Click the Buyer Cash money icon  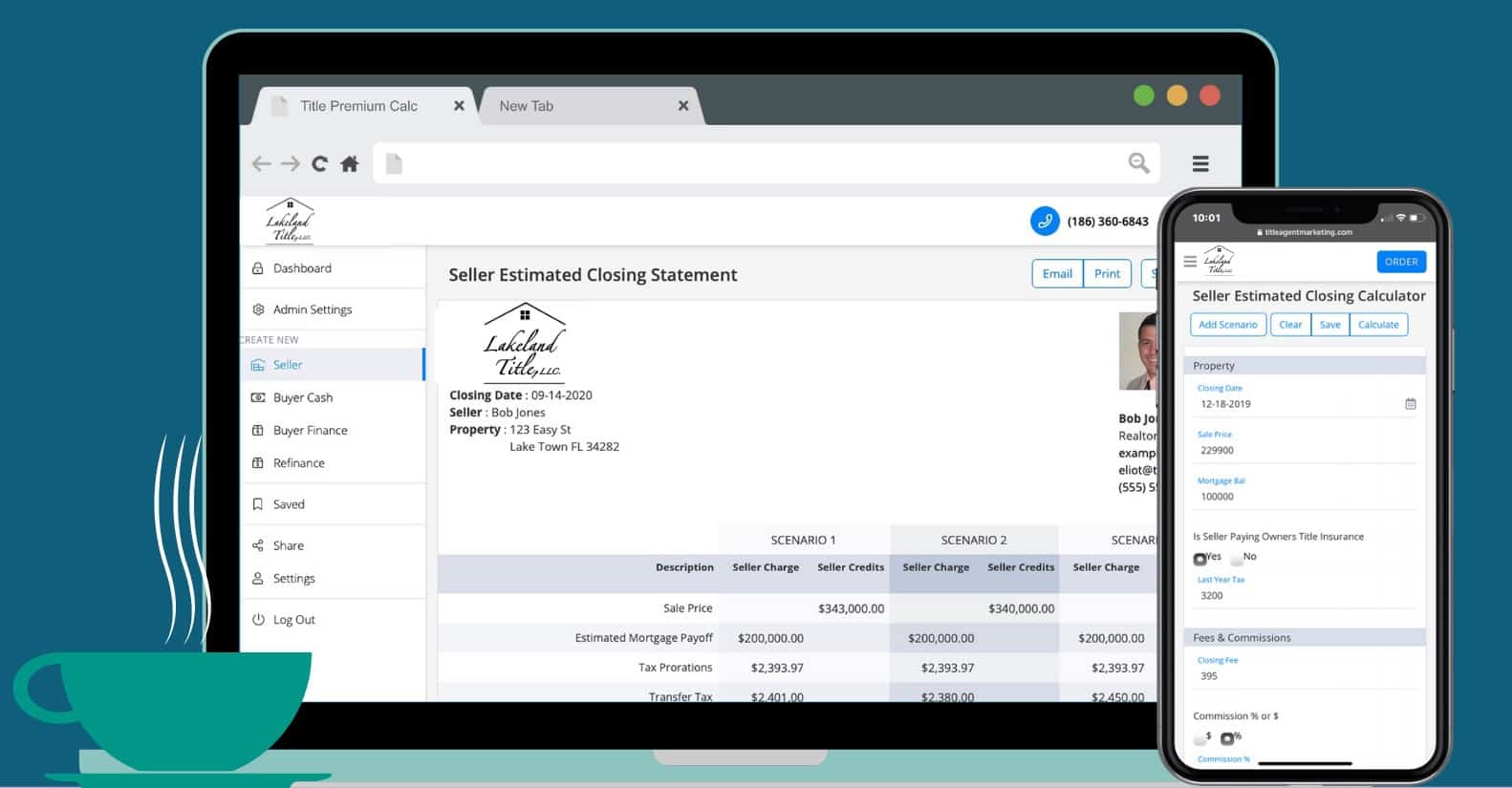pos(258,397)
